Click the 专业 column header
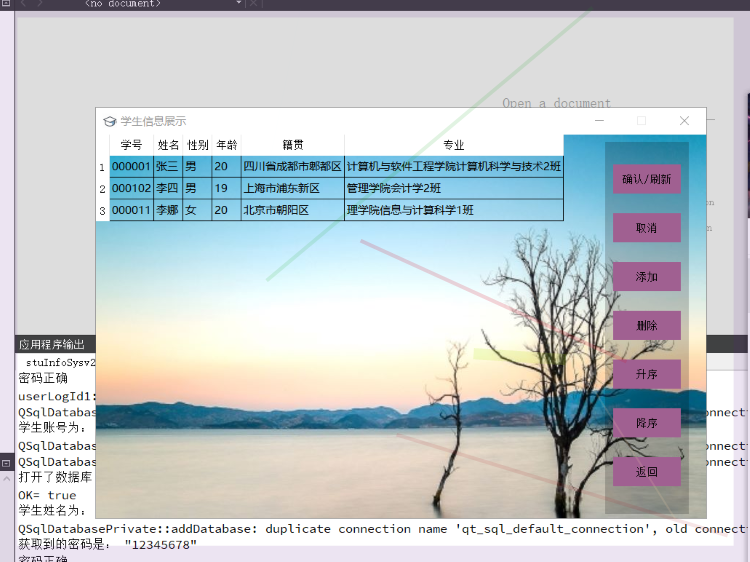Viewport: 750px width, 562px height. pos(453,145)
